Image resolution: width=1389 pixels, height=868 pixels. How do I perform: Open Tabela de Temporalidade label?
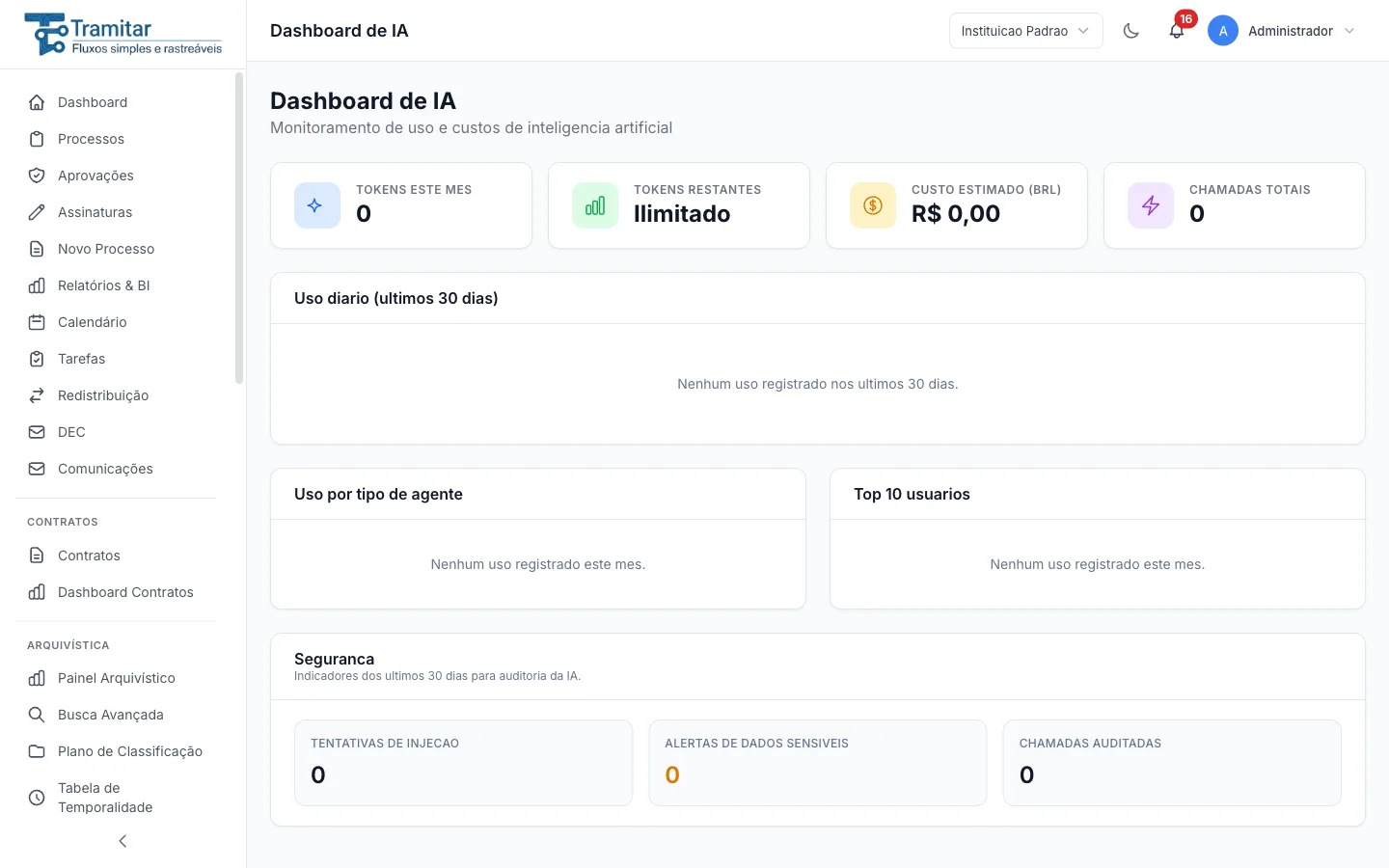105,798
